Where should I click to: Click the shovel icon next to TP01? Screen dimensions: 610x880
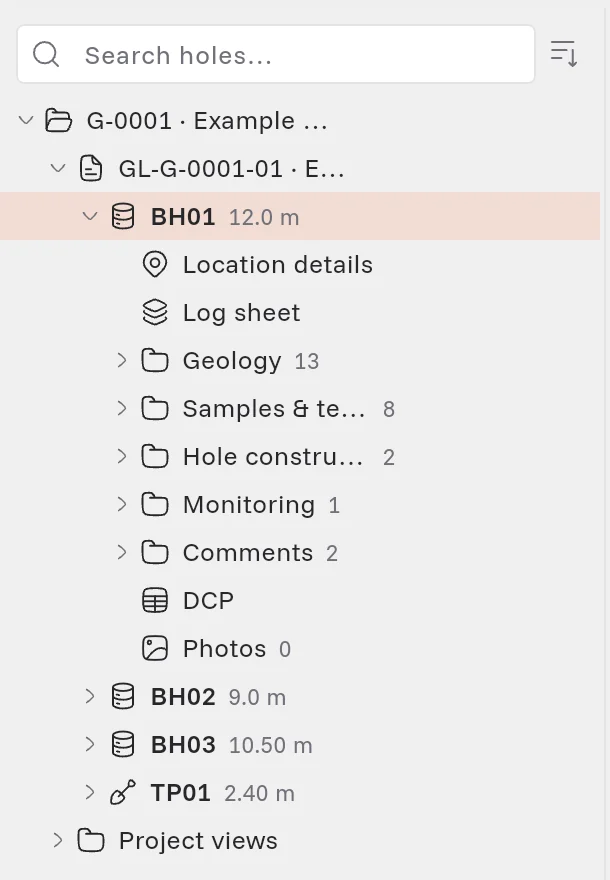coord(123,792)
